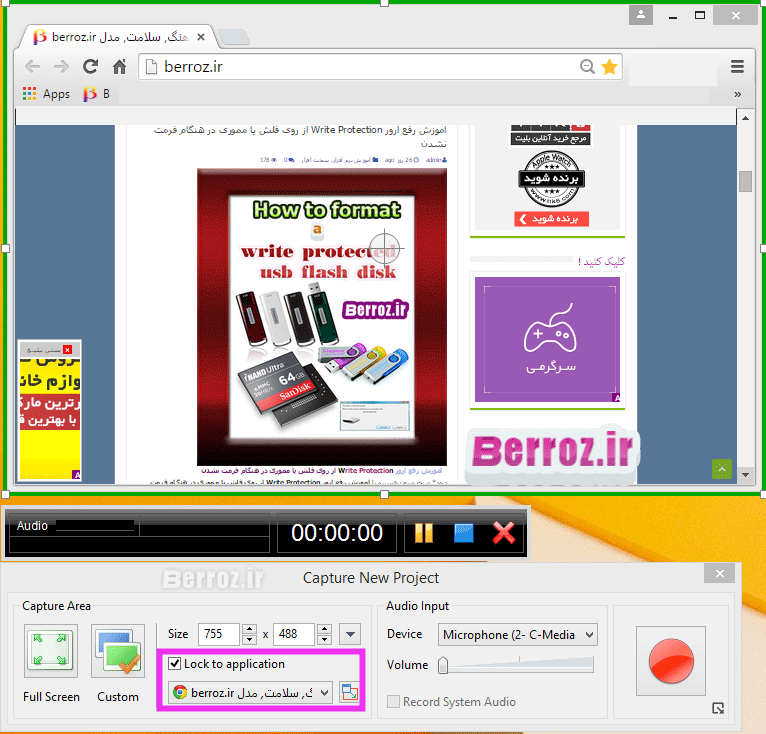Close the Capture New Project panel

[x=720, y=573]
